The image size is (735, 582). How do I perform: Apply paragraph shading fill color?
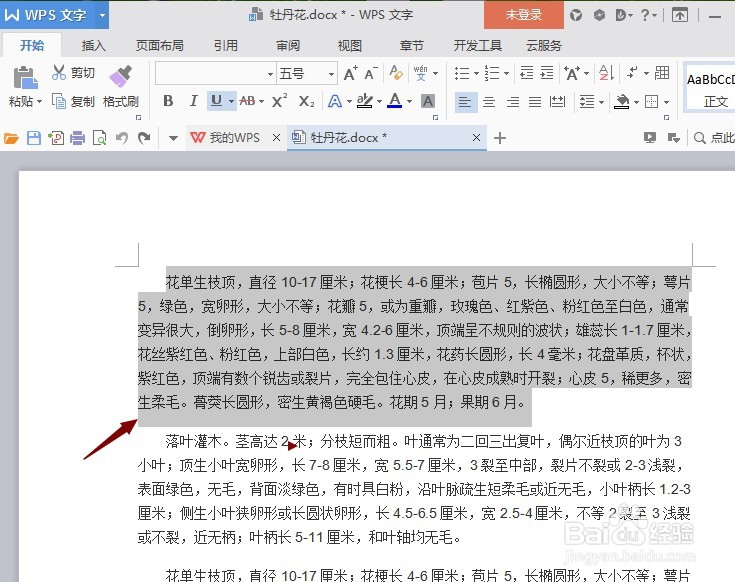[622, 102]
